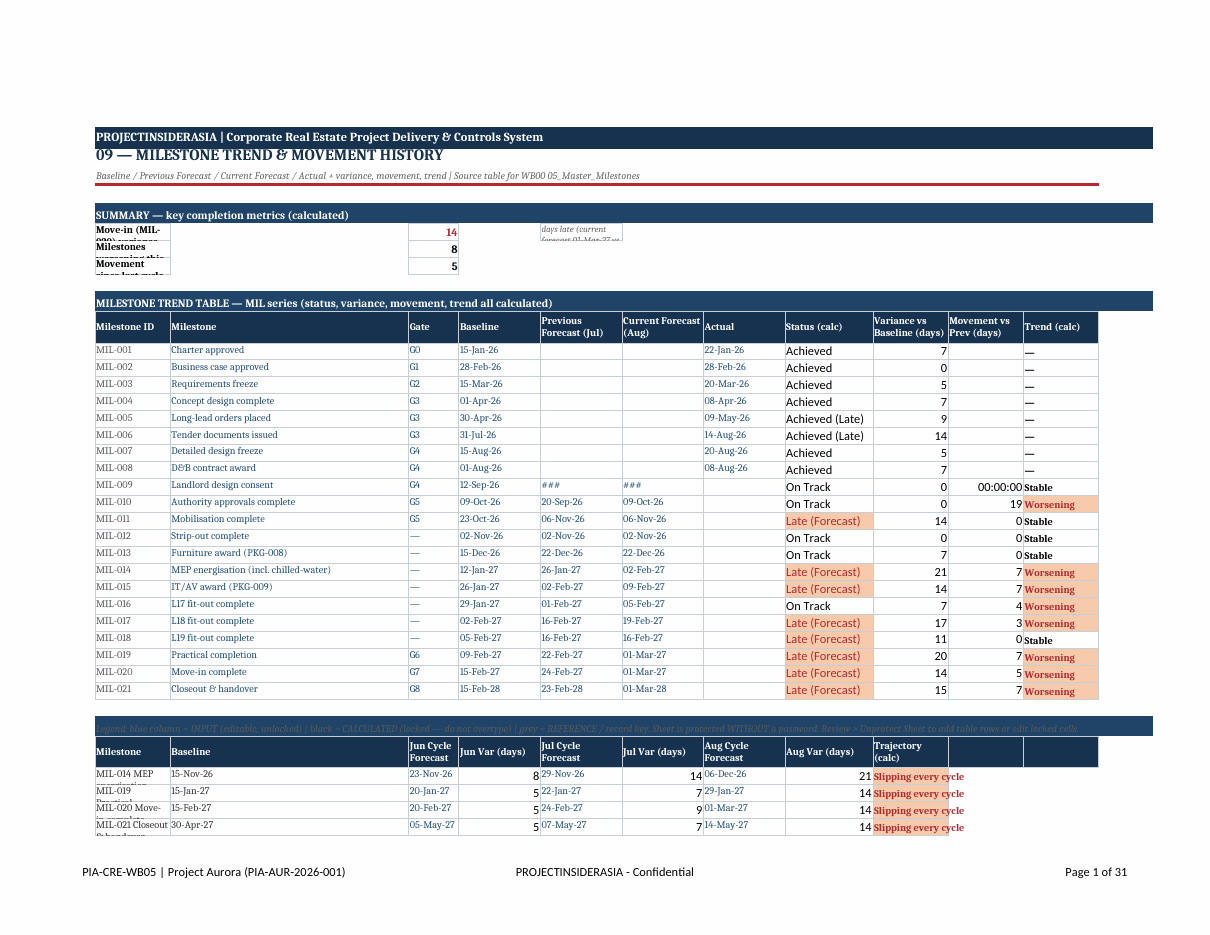Click 'Tender documents issued' milestone
Viewport: 1210px width, 935px height.
pyautogui.click(x=289, y=436)
